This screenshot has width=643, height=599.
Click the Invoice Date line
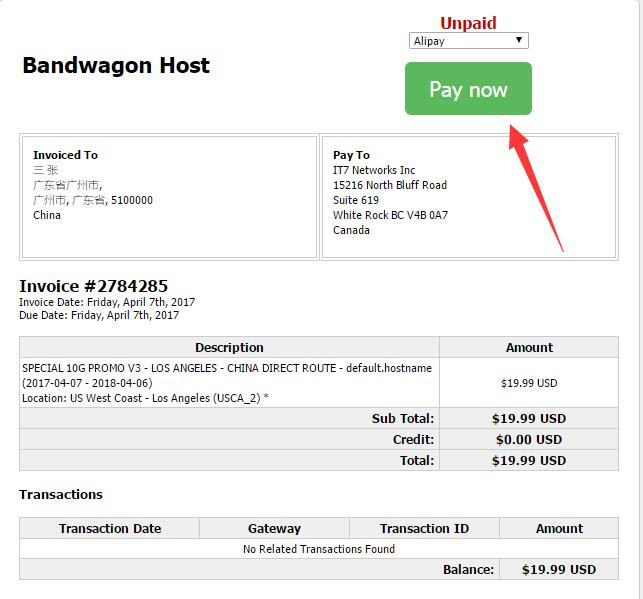107,302
